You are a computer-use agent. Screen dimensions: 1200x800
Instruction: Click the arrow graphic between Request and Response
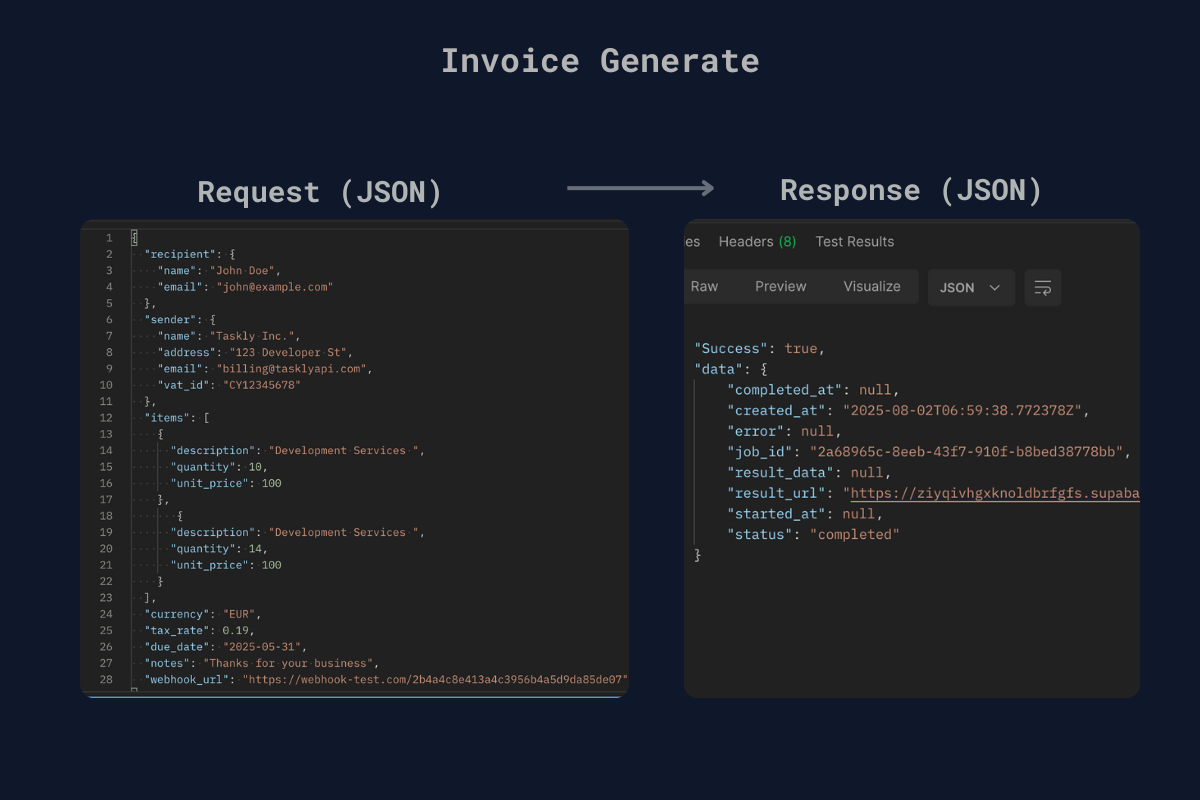click(x=640, y=187)
